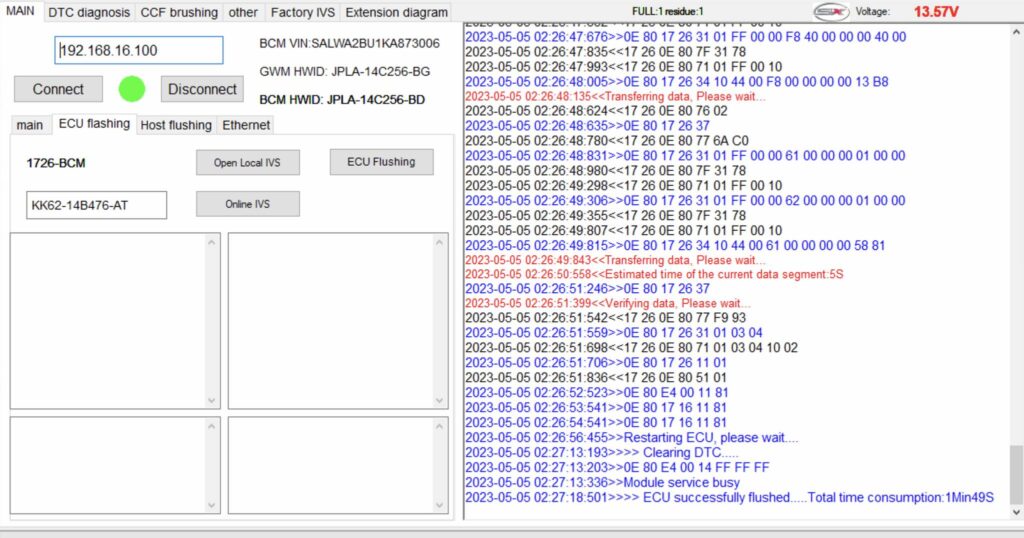Click up arrow of bottom-left list box
Screen dimensions: 1024x538
(x=212, y=426)
